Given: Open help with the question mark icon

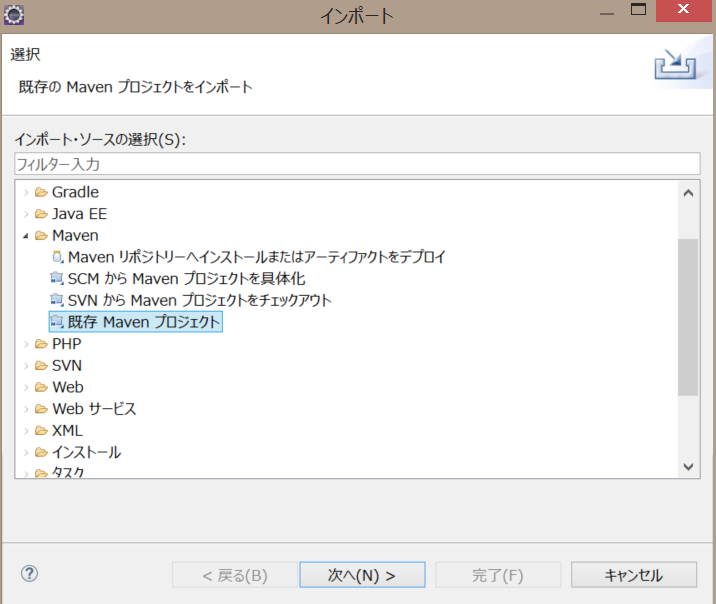Looking at the screenshot, I should 29,573.
